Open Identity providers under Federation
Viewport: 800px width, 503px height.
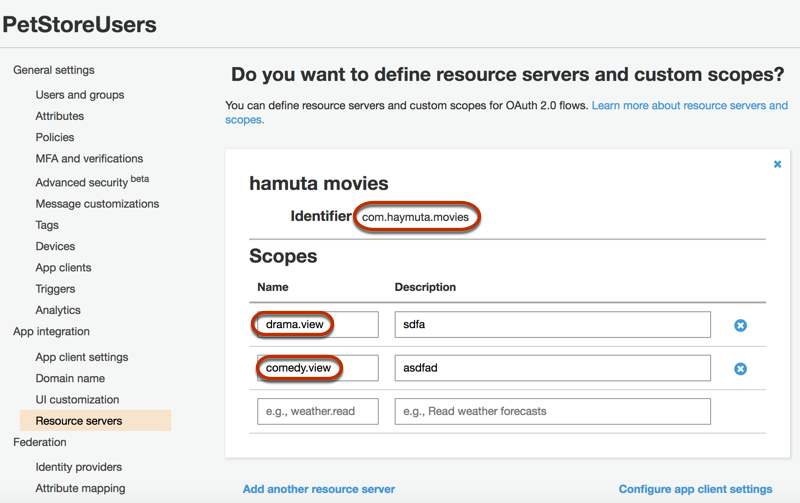tap(79, 467)
